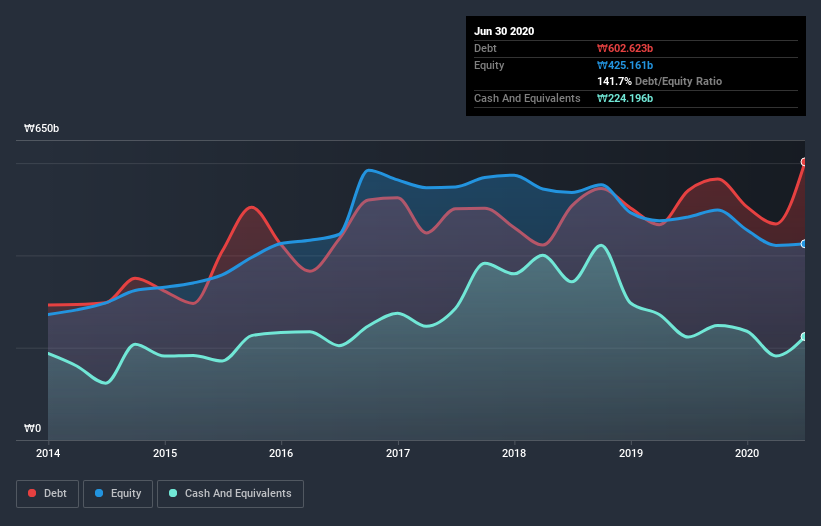Click the 2020 x-axis label

click(747, 453)
